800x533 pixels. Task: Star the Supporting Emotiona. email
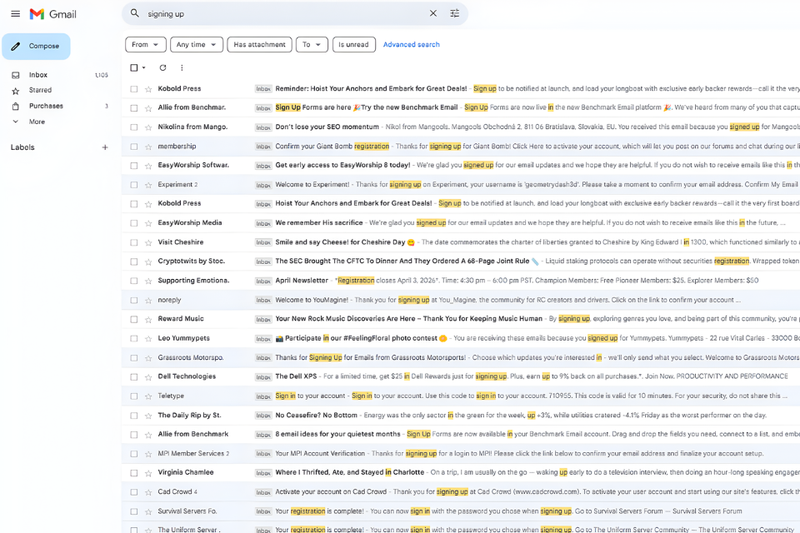tap(148, 281)
